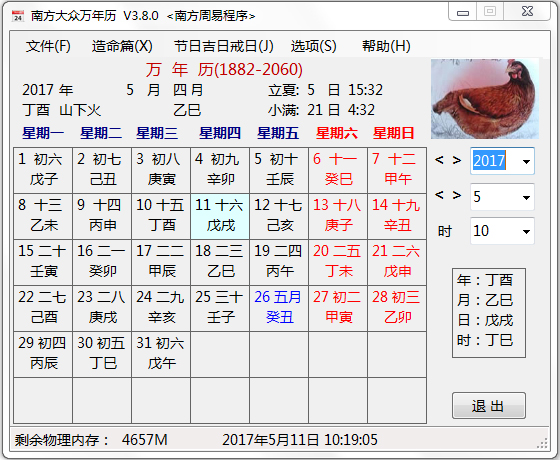Select day 22 二七 己酉
The height and width of the screenshot is (460, 560).
pos(43,308)
